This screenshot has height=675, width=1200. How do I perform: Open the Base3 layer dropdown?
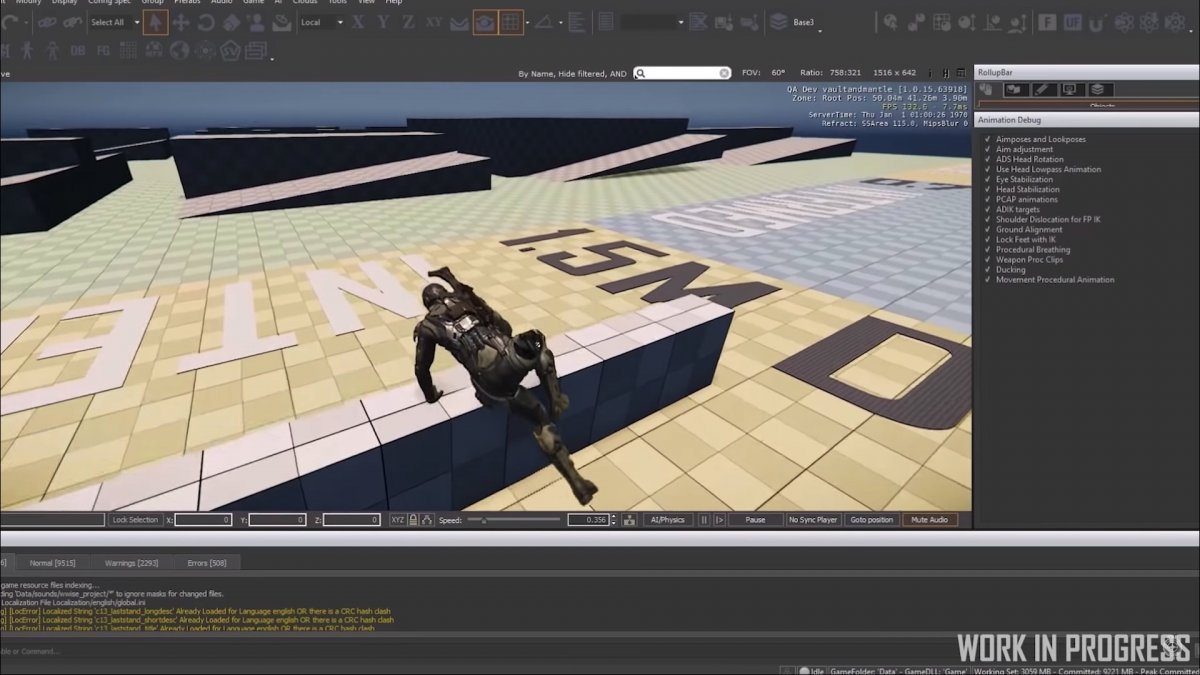(x=820, y=31)
